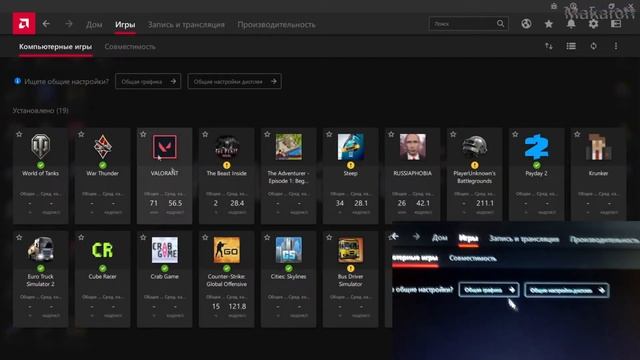
Task: Favorite Steep with star
Action: coord(329,134)
